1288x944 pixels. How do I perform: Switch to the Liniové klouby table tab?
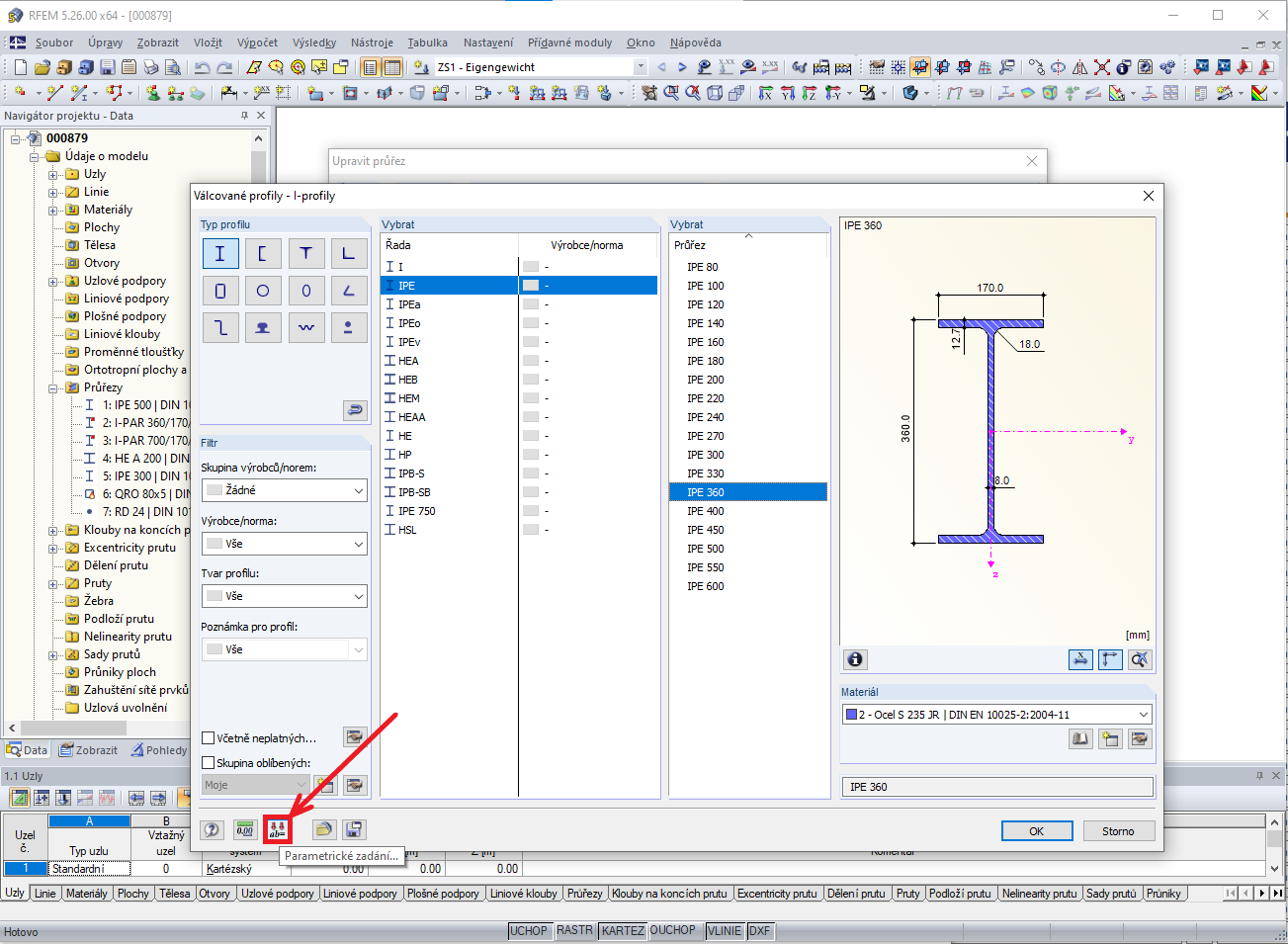pyautogui.click(x=523, y=894)
